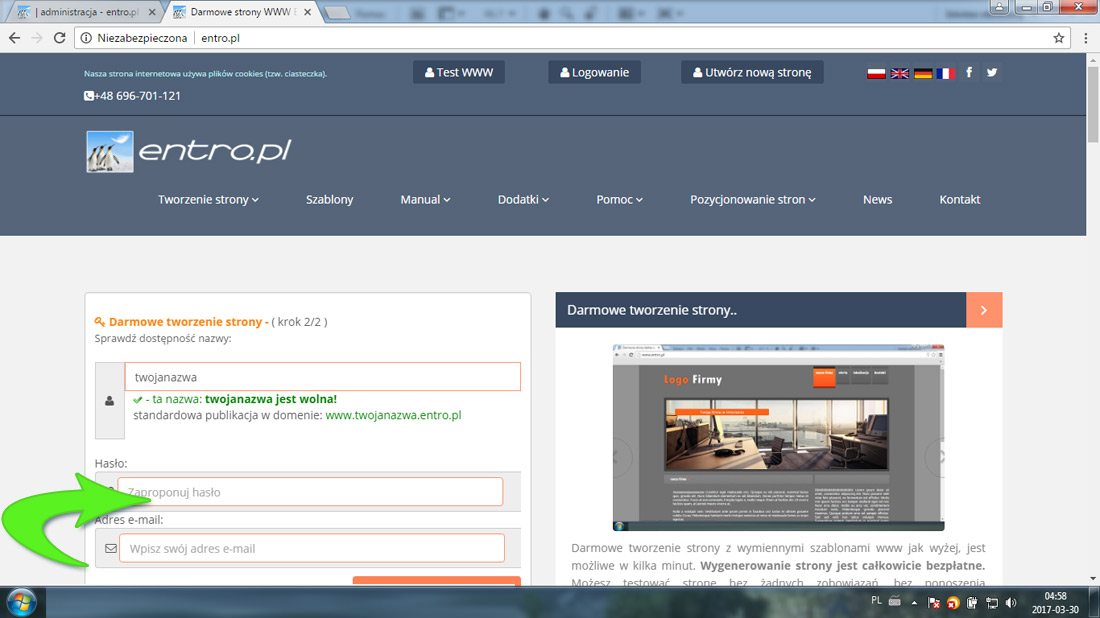This screenshot has width=1100, height=618.
Task: Switch language to English flag
Action: 899,73
